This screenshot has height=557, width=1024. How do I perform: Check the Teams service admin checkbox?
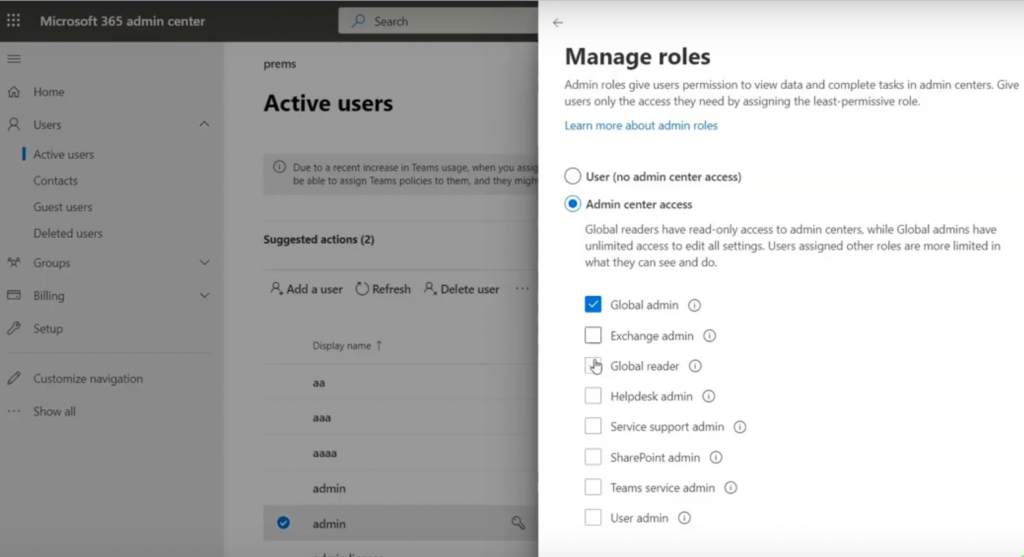point(593,487)
